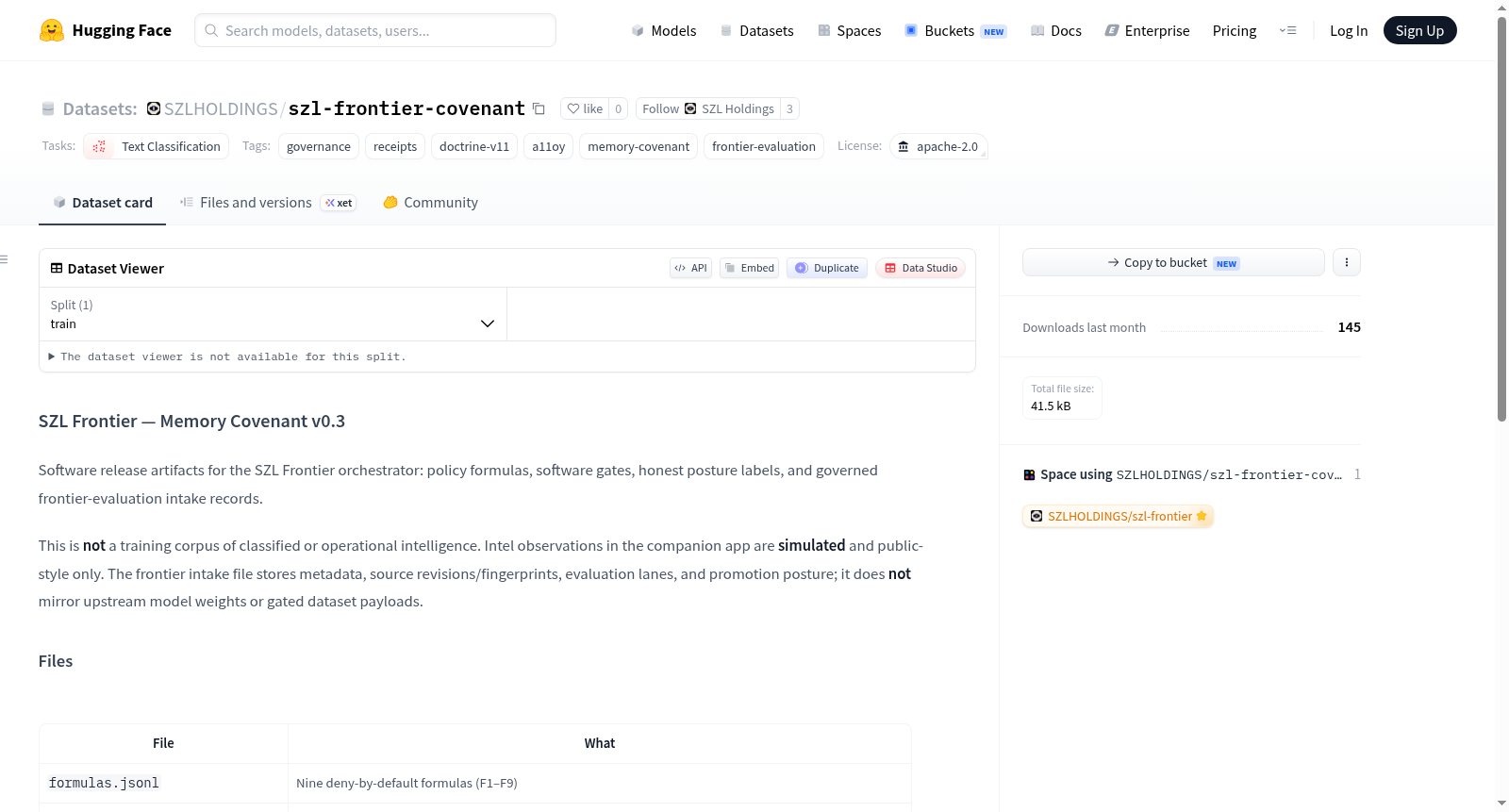Open the apache-2.0 license tag
Image resolution: width=1509 pixels, height=812 pixels.
[938, 146]
